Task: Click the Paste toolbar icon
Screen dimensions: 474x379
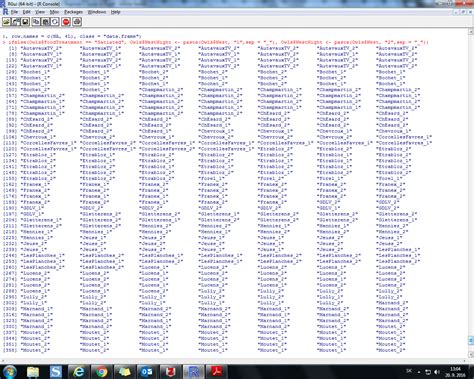Action: 46,22
